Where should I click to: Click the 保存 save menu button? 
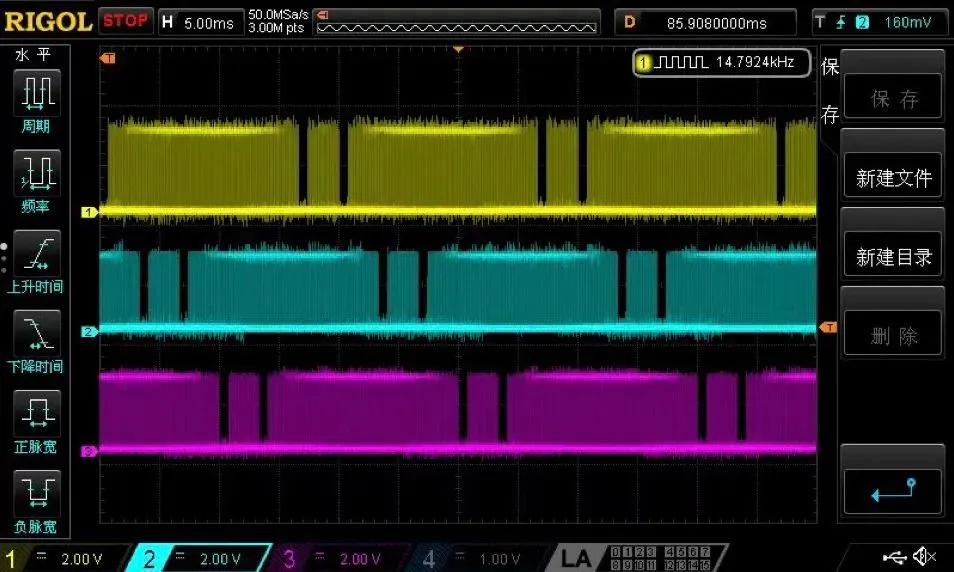[x=893, y=96]
